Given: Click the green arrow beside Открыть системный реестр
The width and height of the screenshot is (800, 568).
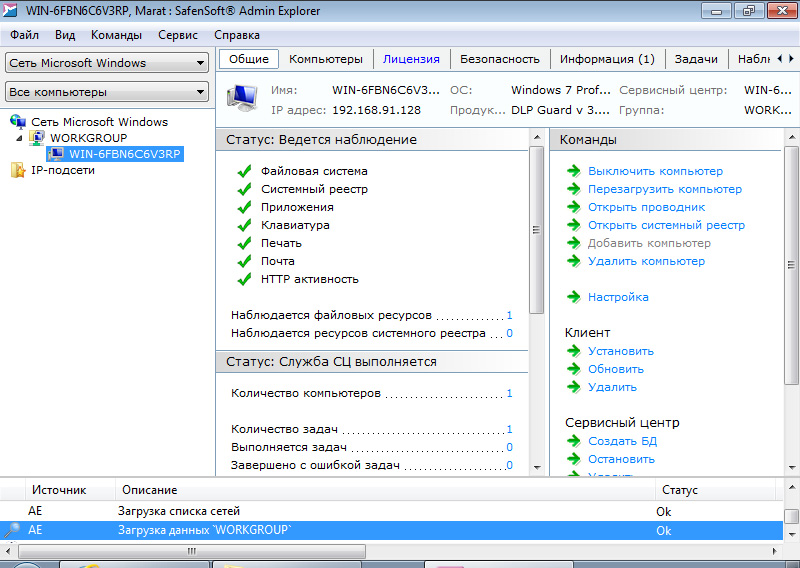Looking at the screenshot, I should click(x=574, y=225).
